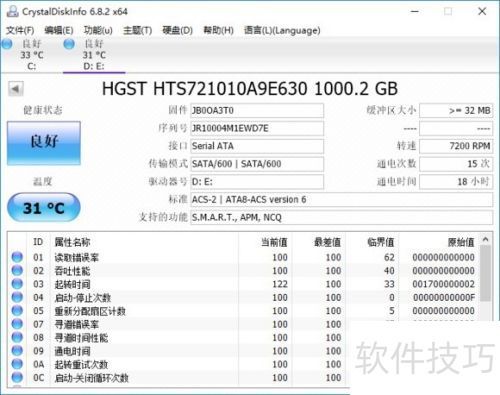
Task: Select the 读取错误率 attribute row
Action: click(x=243, y=257)
